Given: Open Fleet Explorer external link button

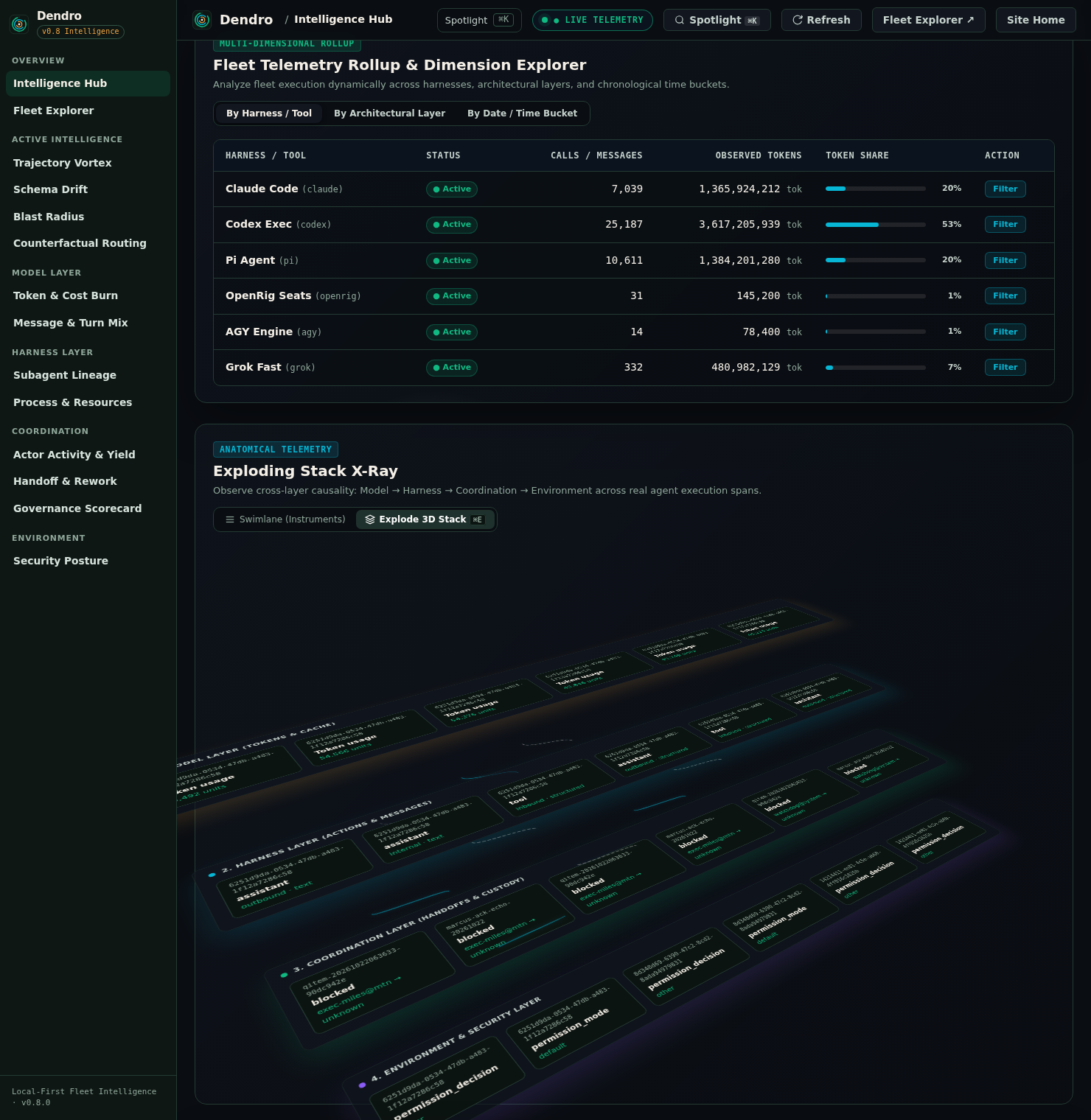Looking at the screenshot, I should coord(928,20).
